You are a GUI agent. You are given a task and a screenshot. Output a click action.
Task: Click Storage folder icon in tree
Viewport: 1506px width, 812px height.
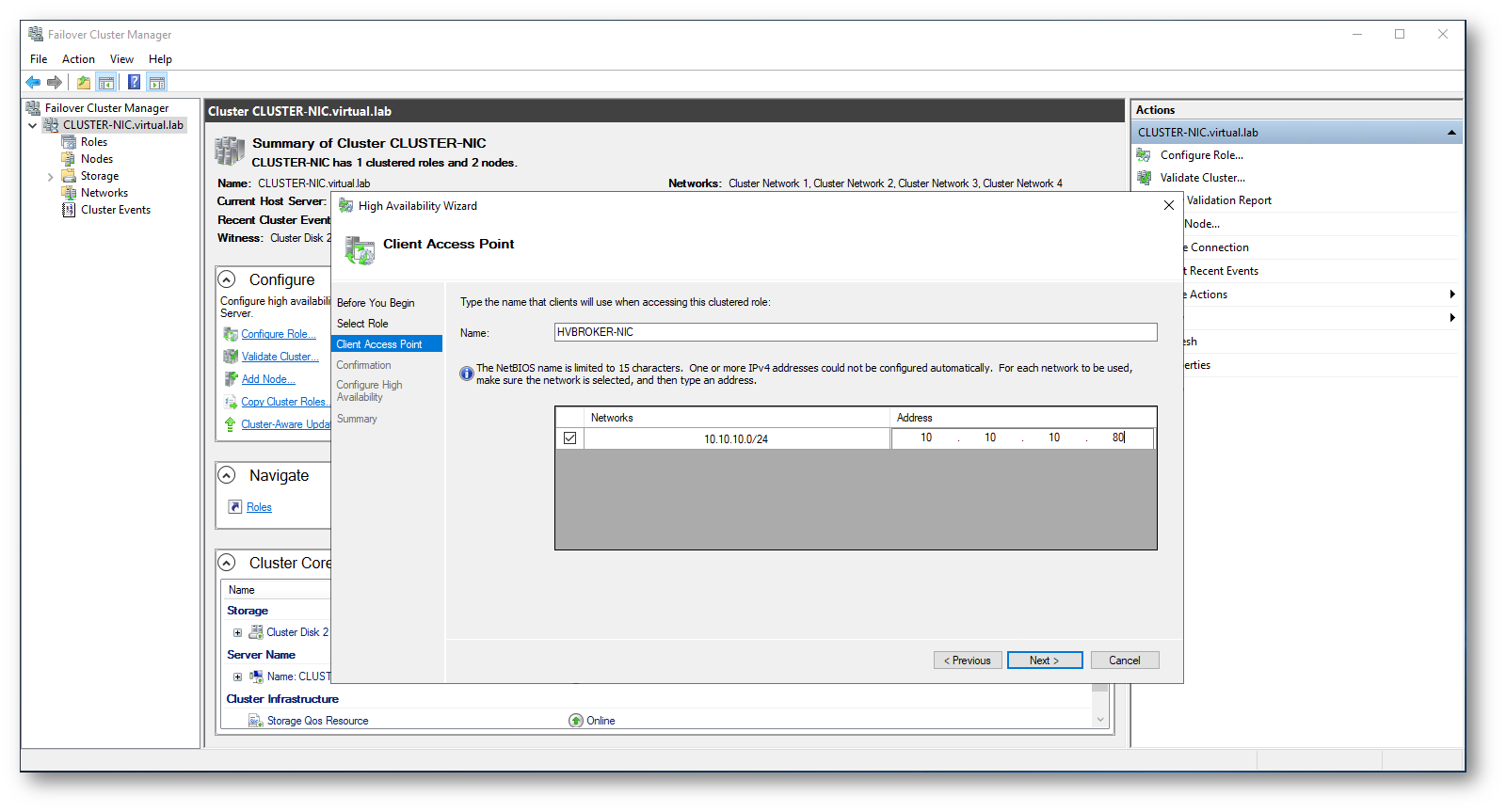[69, 176]
